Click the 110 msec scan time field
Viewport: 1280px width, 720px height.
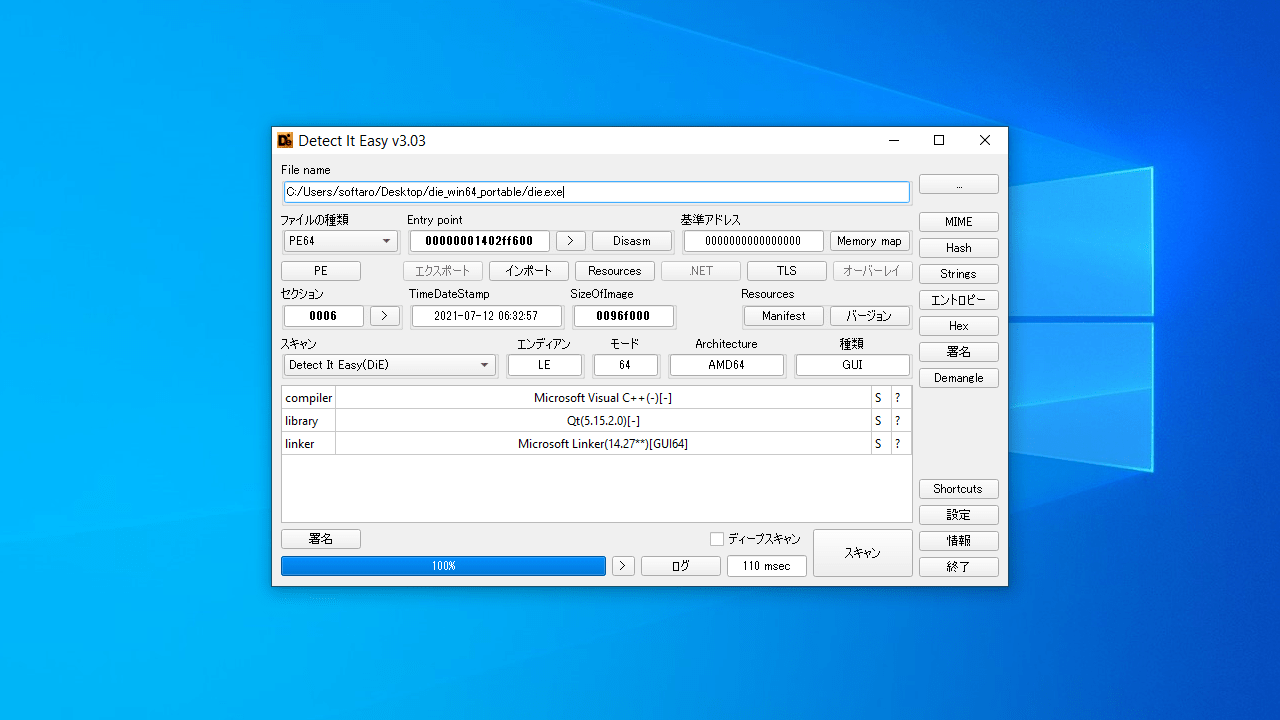pos(767,566)
